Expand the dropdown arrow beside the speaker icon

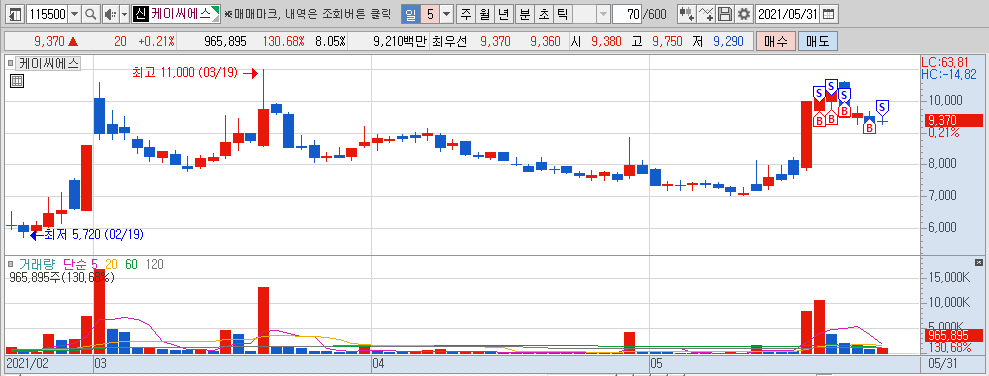[x=124, y=14]
